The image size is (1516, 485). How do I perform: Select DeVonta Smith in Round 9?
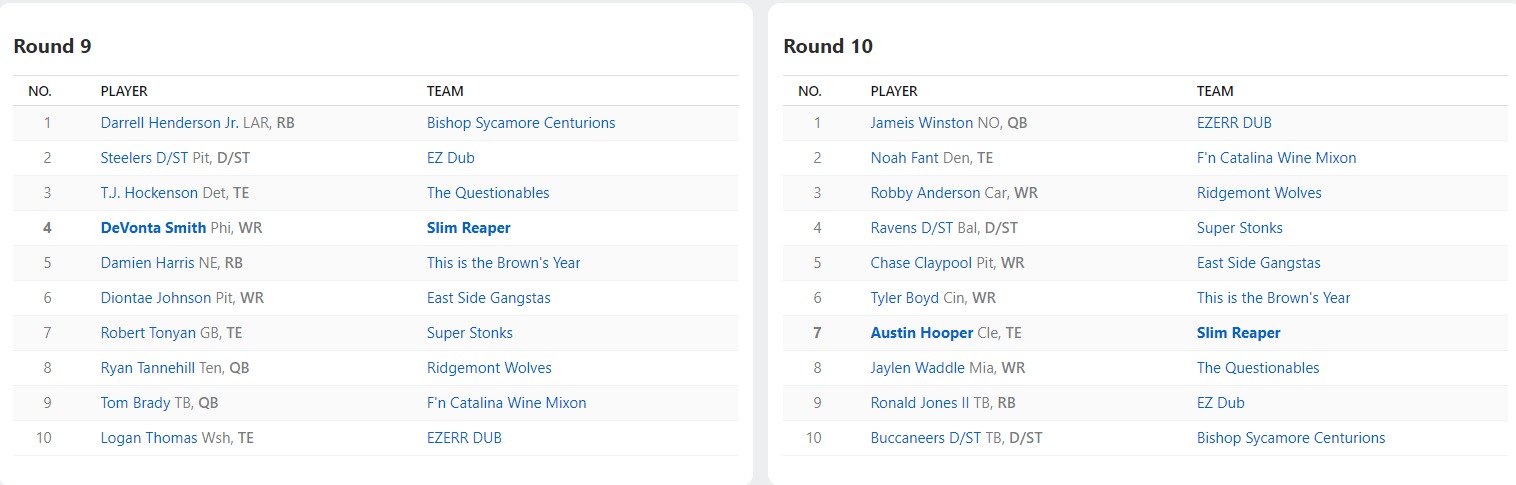(153, 228)
